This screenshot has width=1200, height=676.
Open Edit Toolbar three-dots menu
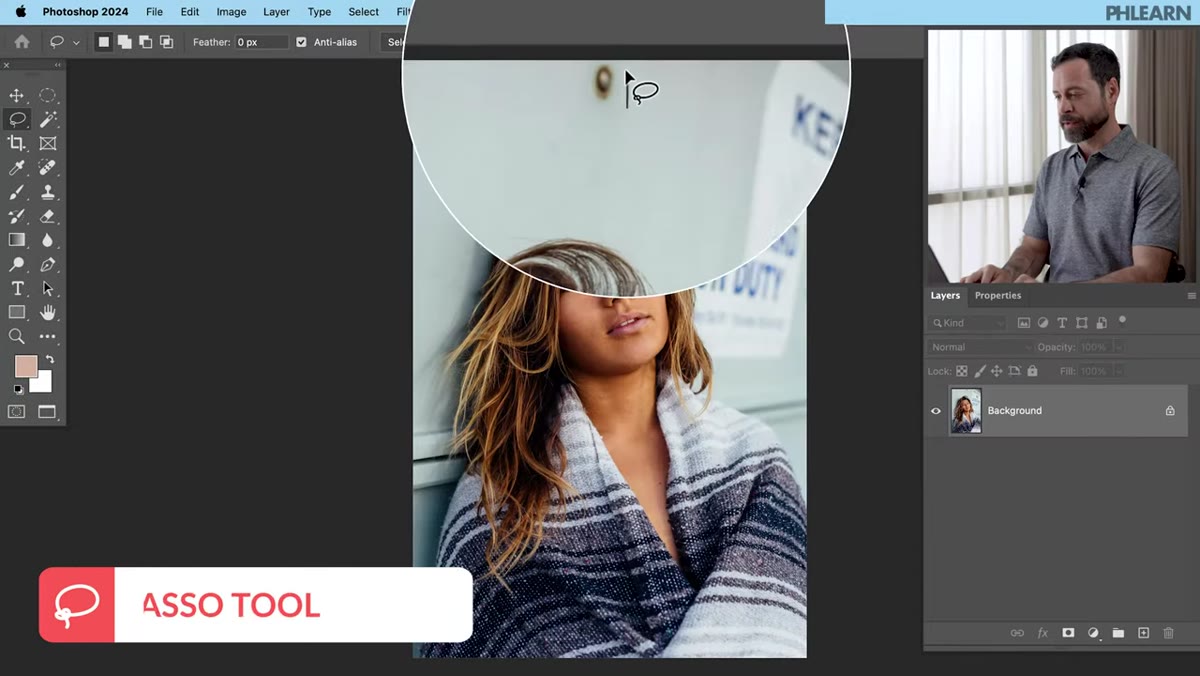[x=47, y=337]
